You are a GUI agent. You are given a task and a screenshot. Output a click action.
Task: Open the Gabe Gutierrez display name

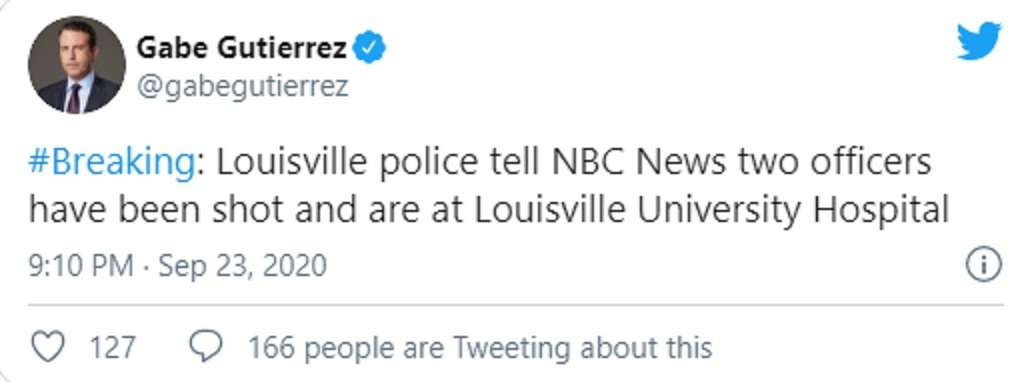coord(241,48)
